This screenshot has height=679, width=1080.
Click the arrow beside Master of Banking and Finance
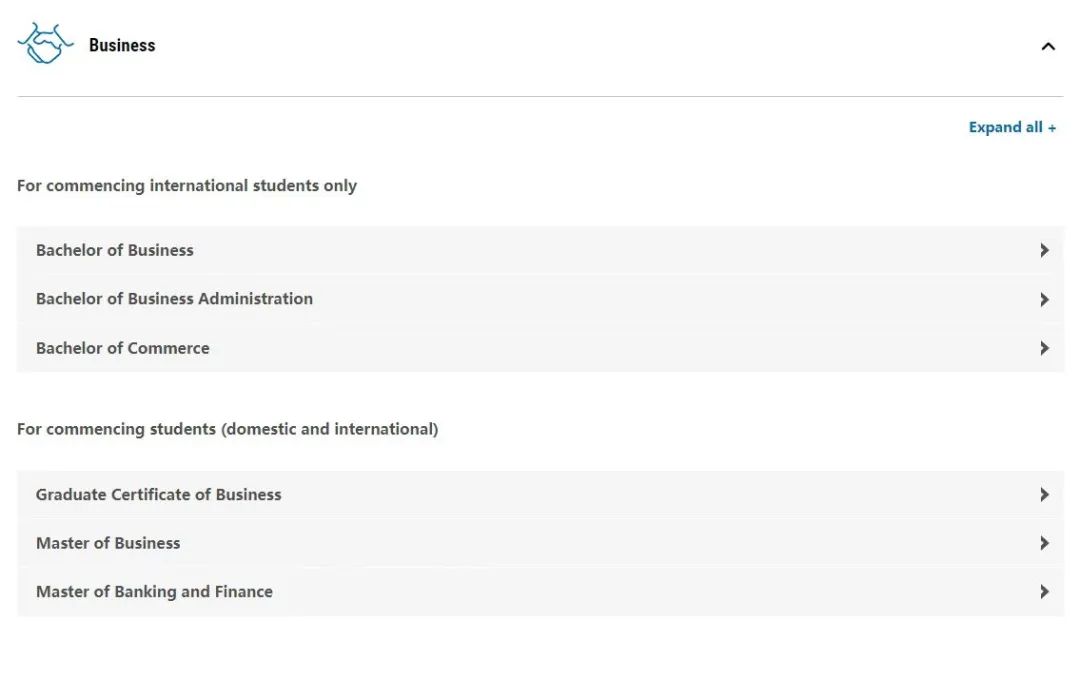(1044, 592)
